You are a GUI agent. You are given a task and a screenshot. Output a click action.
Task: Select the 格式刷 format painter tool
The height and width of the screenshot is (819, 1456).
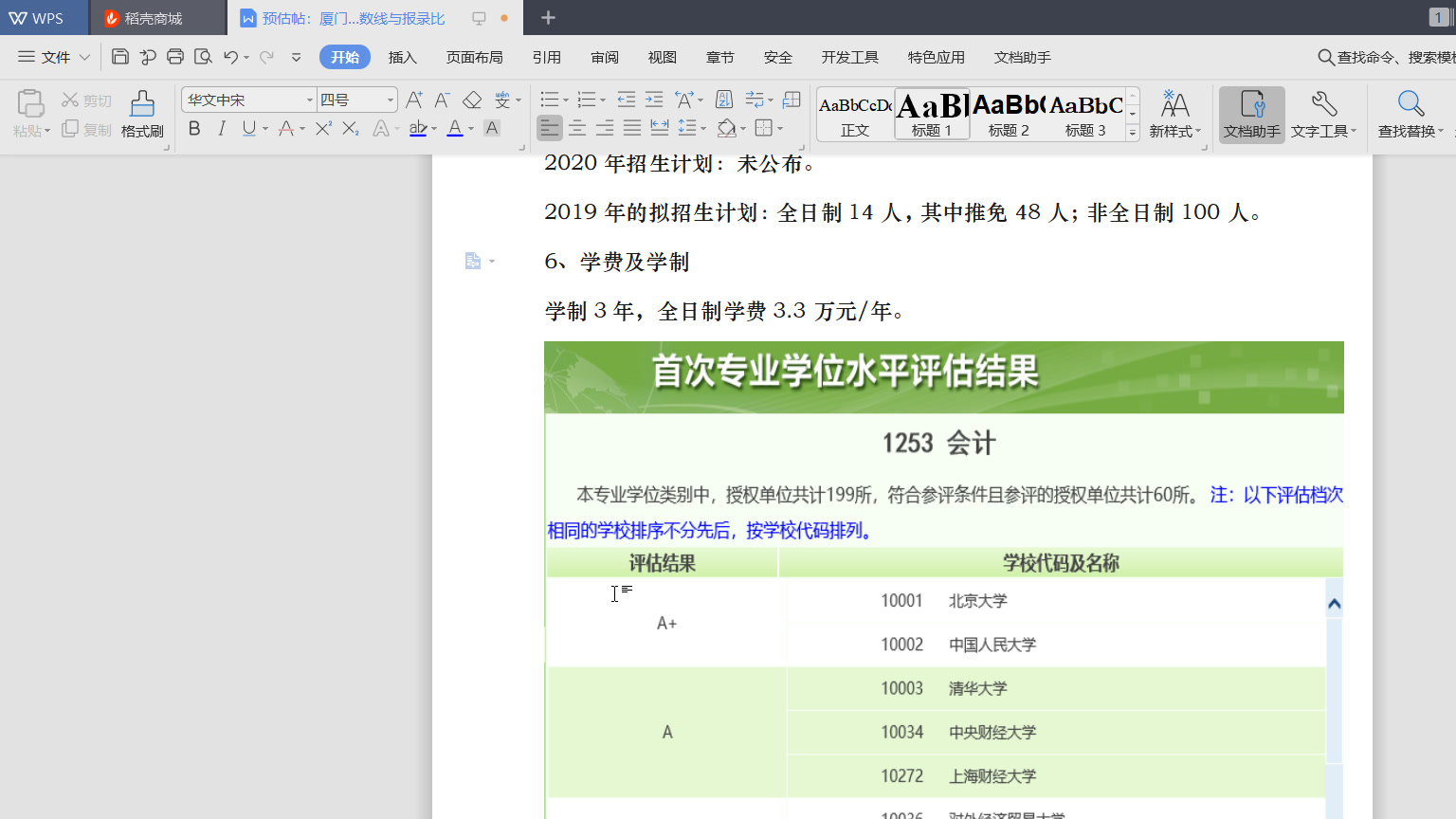coord(140,114)
